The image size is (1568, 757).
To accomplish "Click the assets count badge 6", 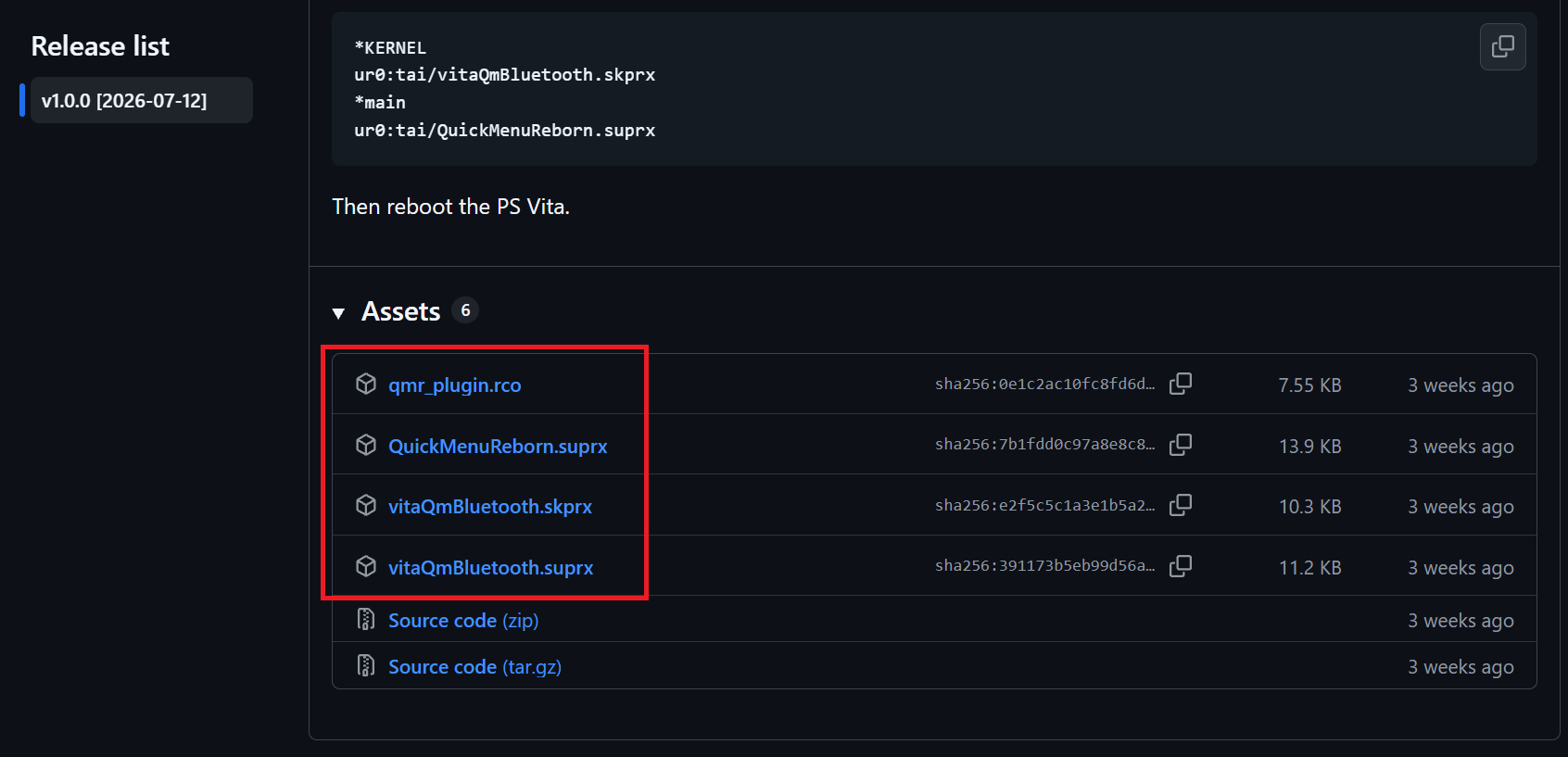I will (x=465, y=310).
